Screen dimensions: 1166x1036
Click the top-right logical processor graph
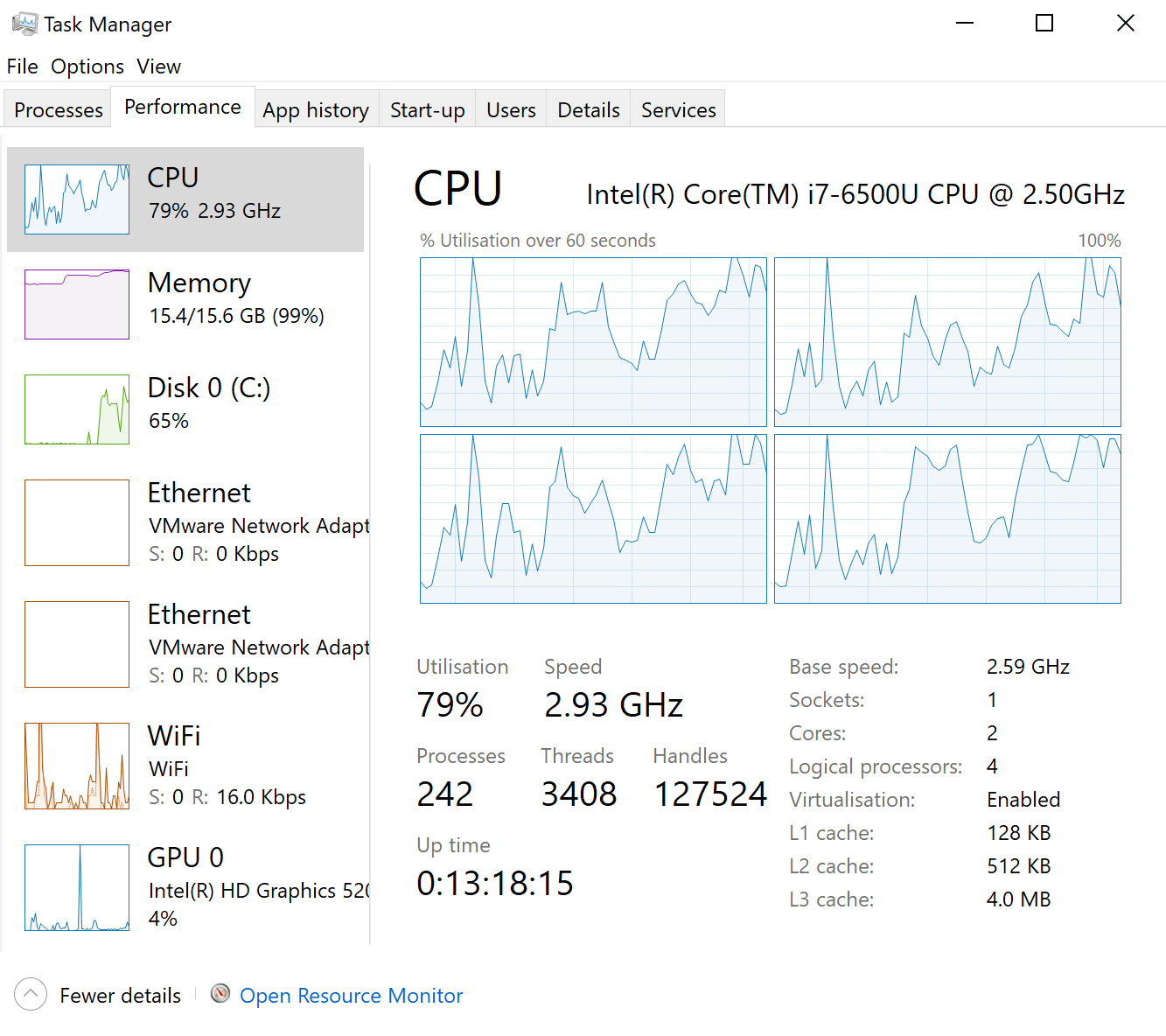tap(947, 342)
